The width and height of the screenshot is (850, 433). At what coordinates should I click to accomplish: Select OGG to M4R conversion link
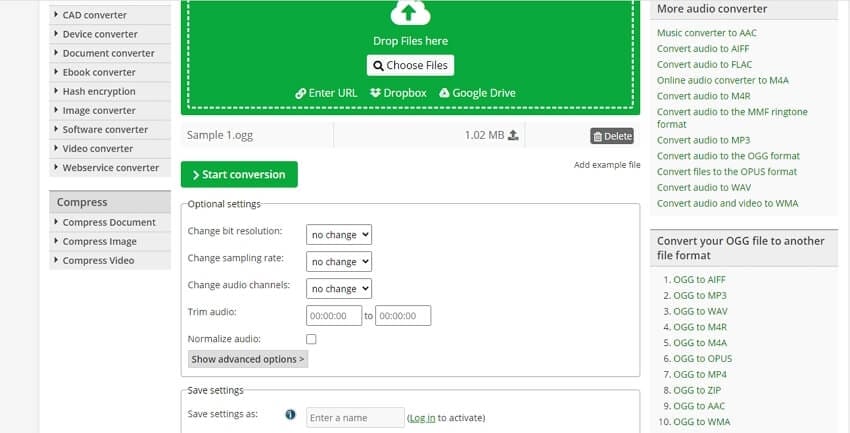click(700, 327)
